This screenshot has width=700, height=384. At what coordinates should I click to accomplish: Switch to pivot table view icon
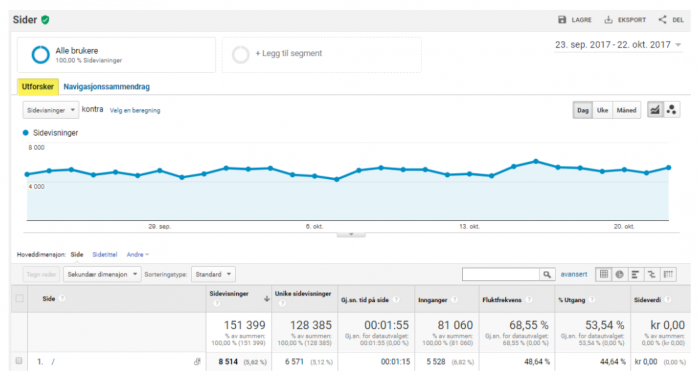(668, 274)
